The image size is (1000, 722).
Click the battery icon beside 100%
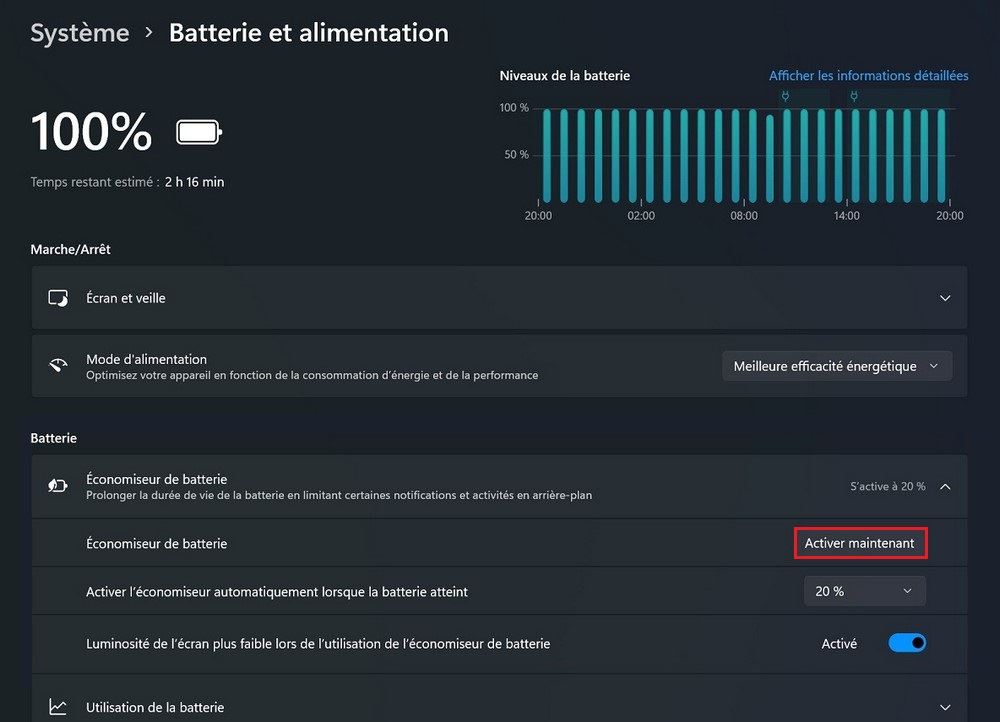point(199,132)
